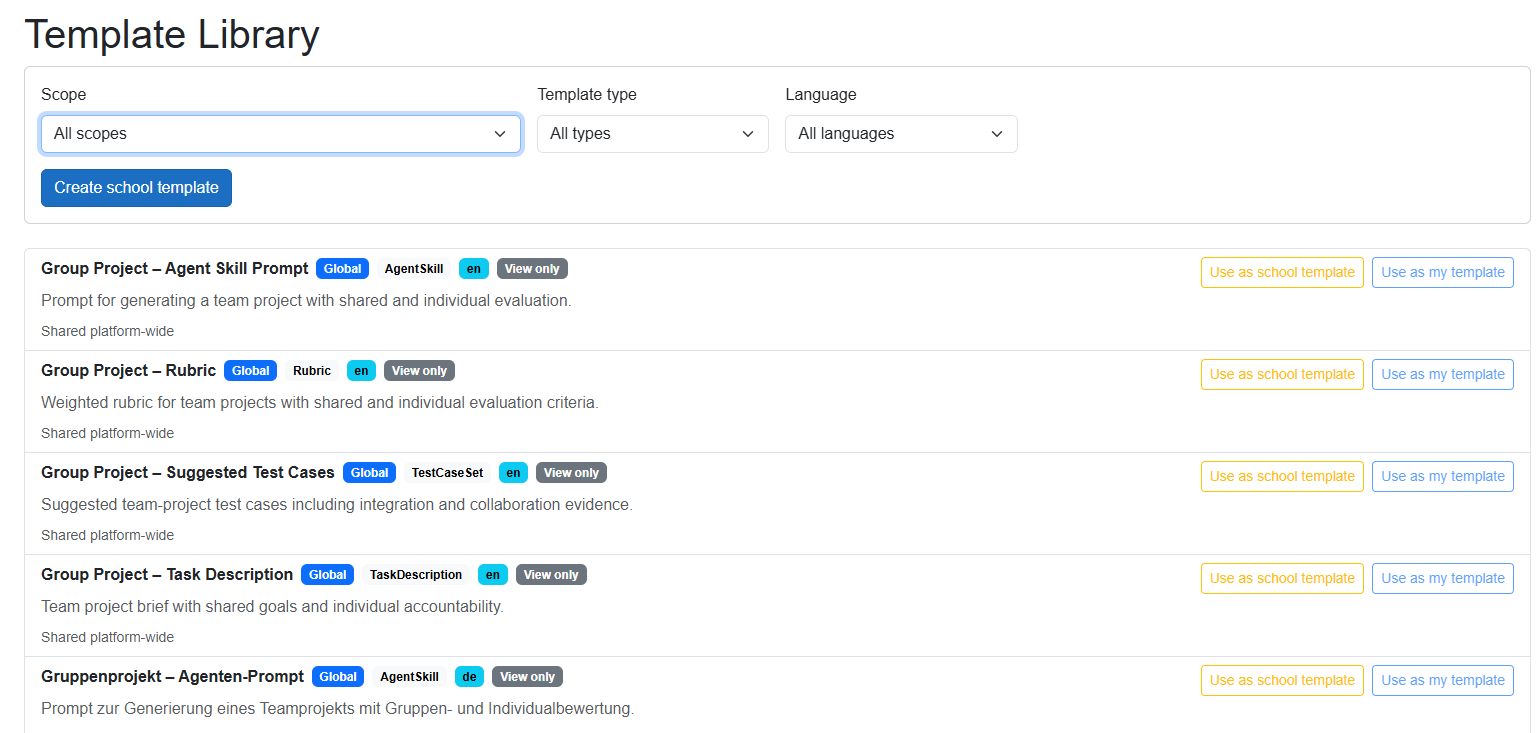Image resolution: width=1540 pixels, height=733 pixels.
Task: Click Global badge on Agent Skill Prompt row
Action: click(342, 269)
